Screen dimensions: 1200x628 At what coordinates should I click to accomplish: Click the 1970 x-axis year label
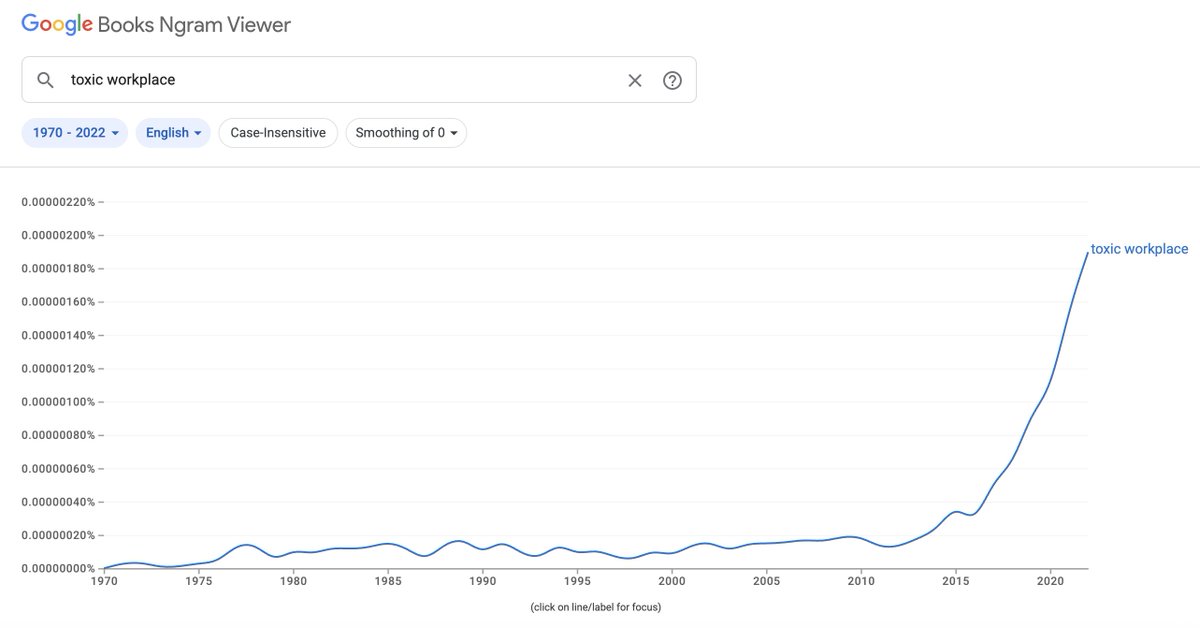click(x=104, y=581)
